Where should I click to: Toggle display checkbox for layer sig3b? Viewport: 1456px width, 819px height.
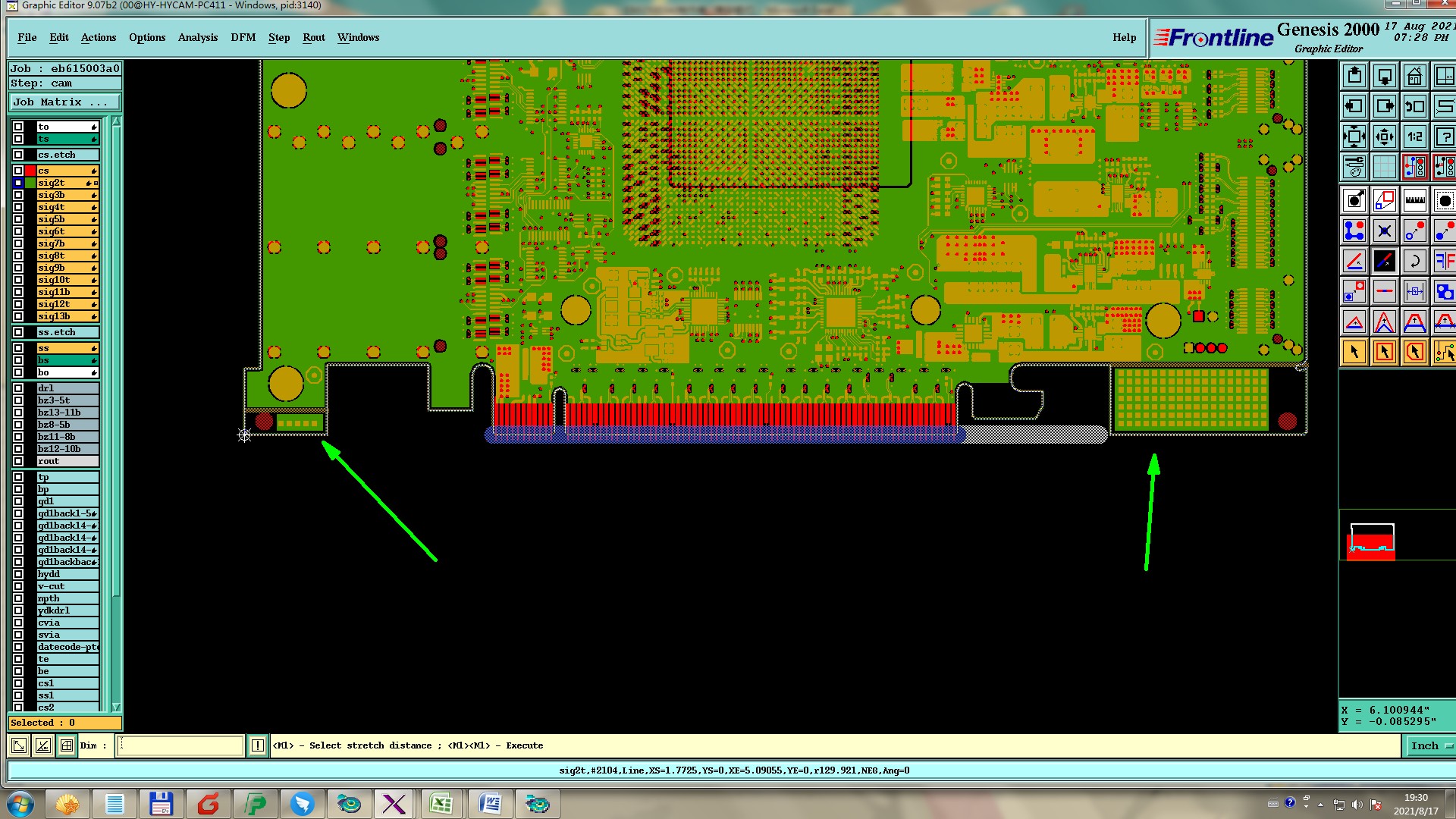(18, 195)
